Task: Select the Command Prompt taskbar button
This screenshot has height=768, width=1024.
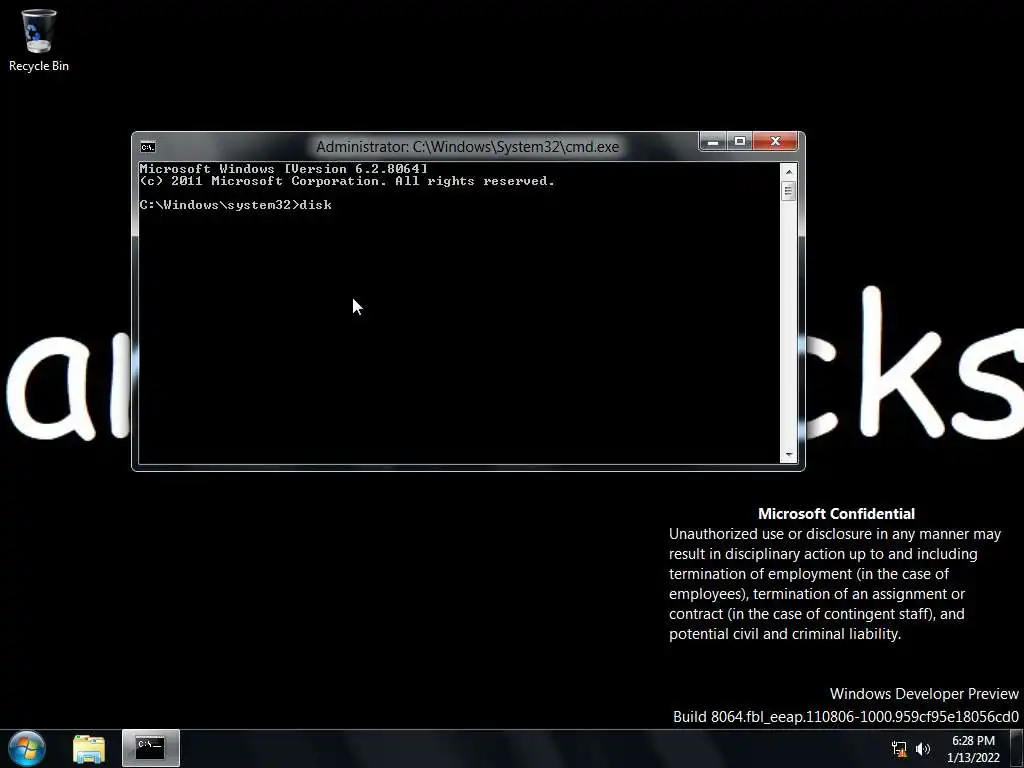Action: coord(151,748)
